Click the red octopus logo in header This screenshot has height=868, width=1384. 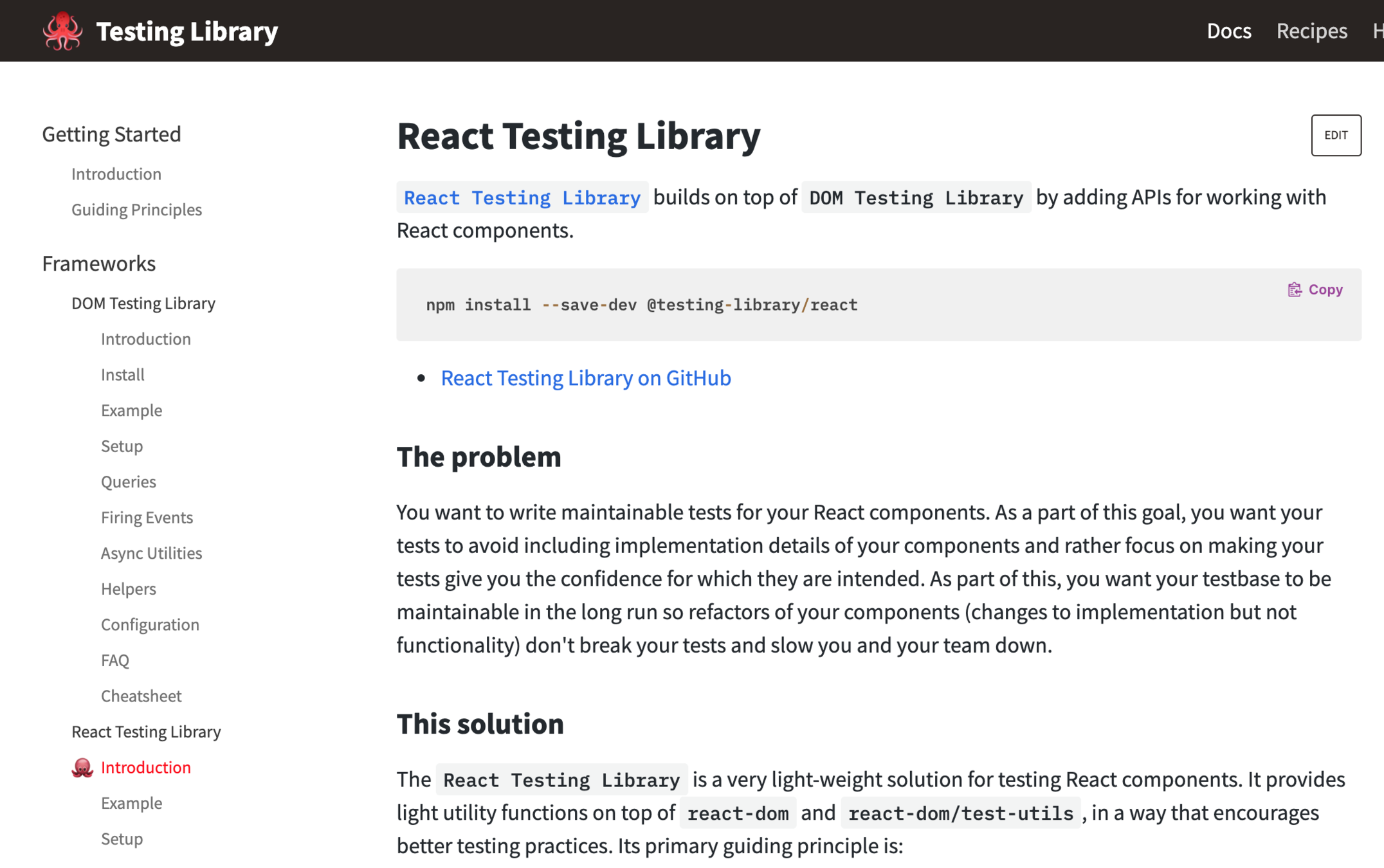click(x=62, y=31)
